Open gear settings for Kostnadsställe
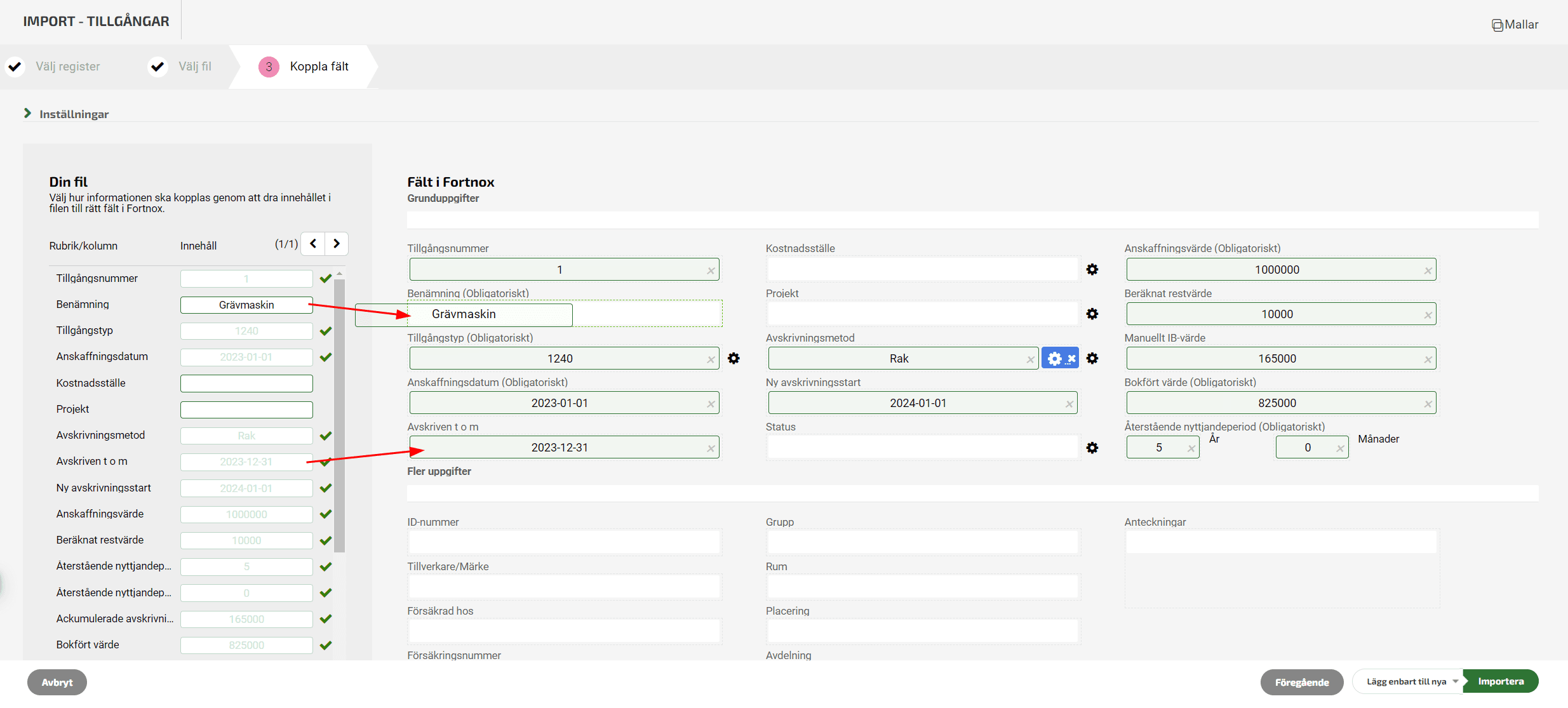Image resolution: width=1568 pixels, height=708 pixels. (x=1092, y=270)
